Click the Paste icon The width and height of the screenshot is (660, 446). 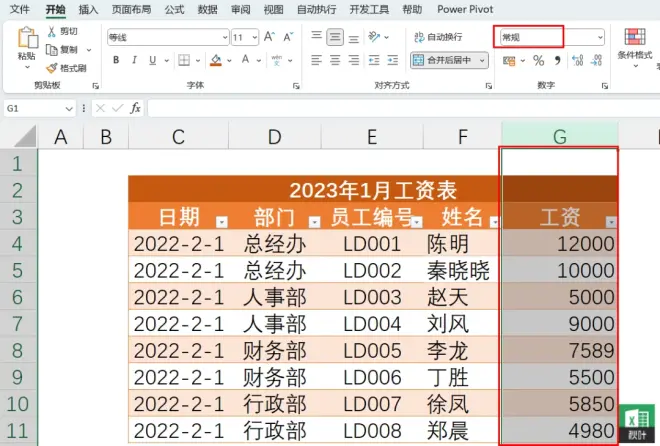[27, 38]
